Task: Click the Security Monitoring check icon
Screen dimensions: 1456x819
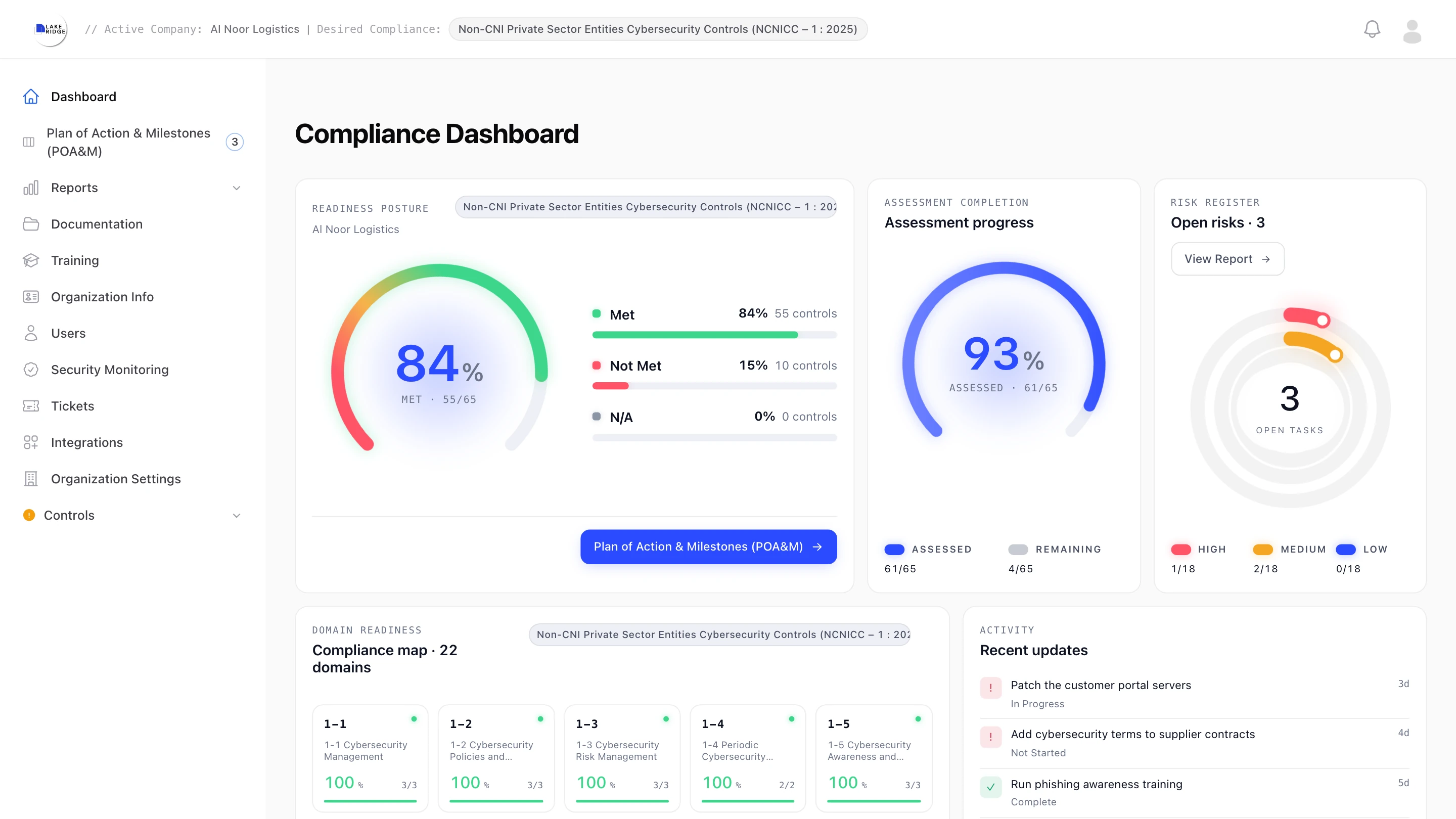Action: (30, 370)
